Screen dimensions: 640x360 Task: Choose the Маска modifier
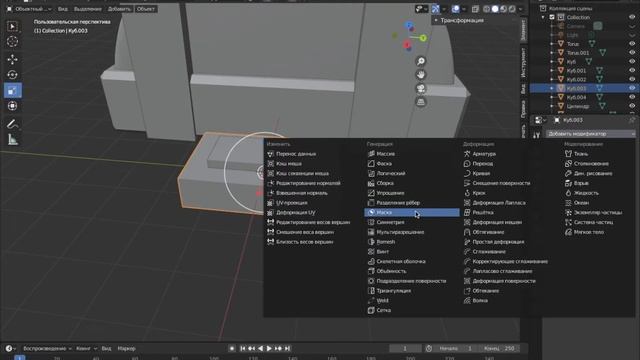coord(411,213)
